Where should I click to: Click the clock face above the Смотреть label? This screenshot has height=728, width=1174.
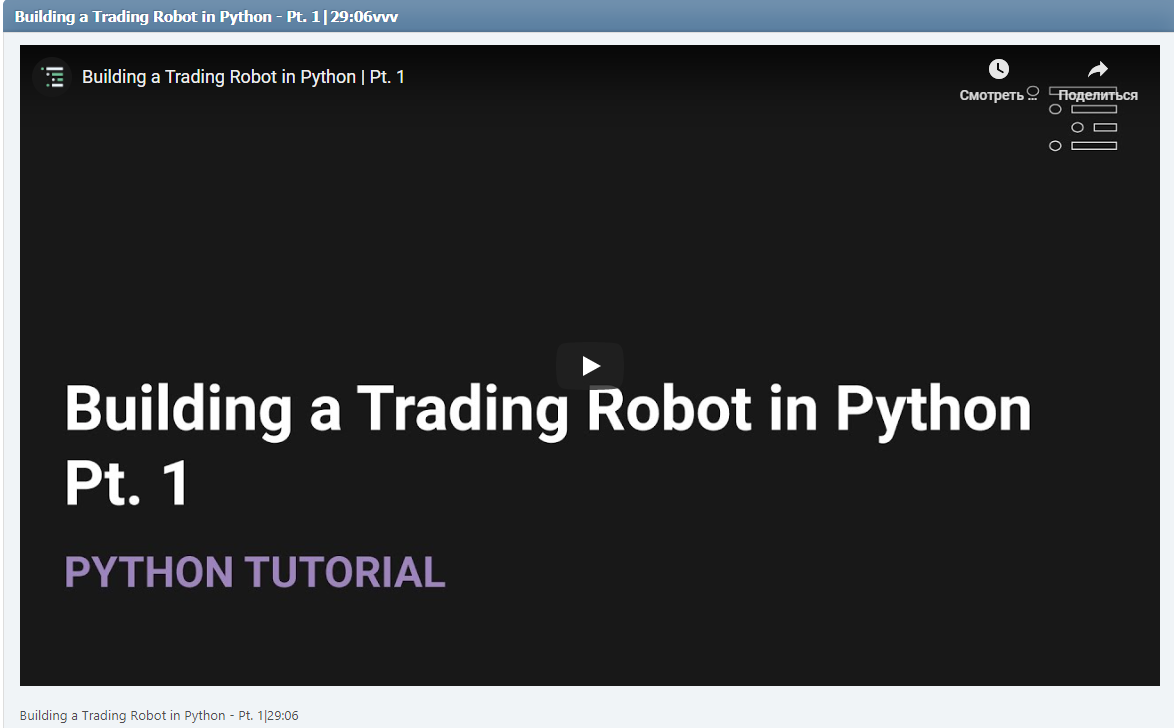click(x=998, y=69)
